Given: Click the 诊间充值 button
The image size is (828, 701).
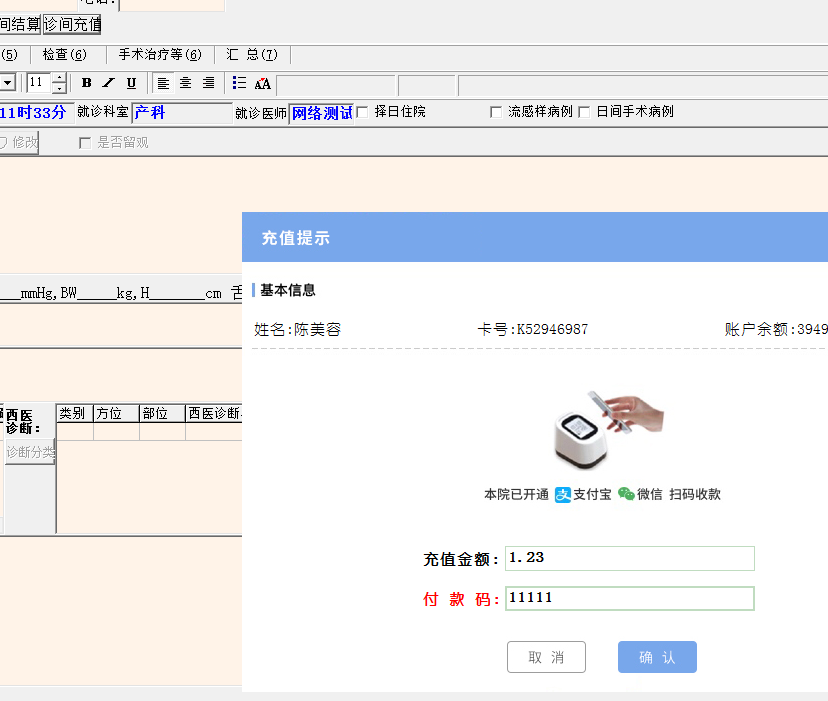Looking at the screenshot, I should coord(72,24).
